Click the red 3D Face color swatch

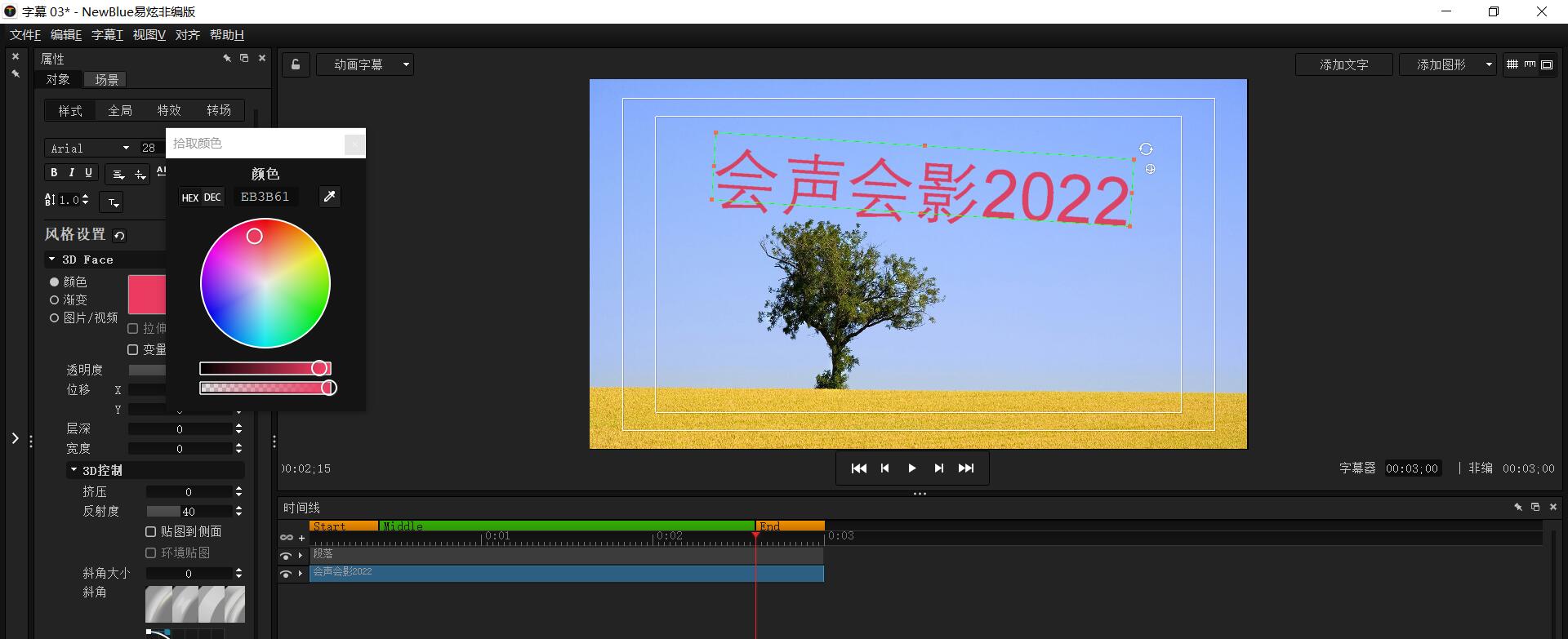point(147,295)
